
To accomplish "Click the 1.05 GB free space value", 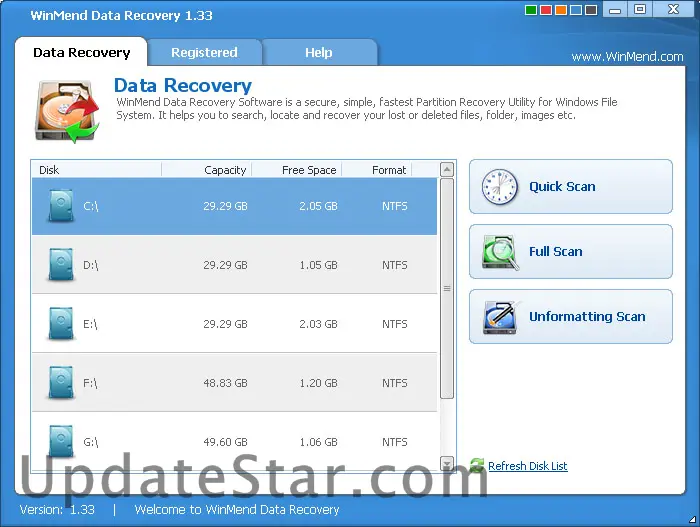I will [x=318, y=265].
